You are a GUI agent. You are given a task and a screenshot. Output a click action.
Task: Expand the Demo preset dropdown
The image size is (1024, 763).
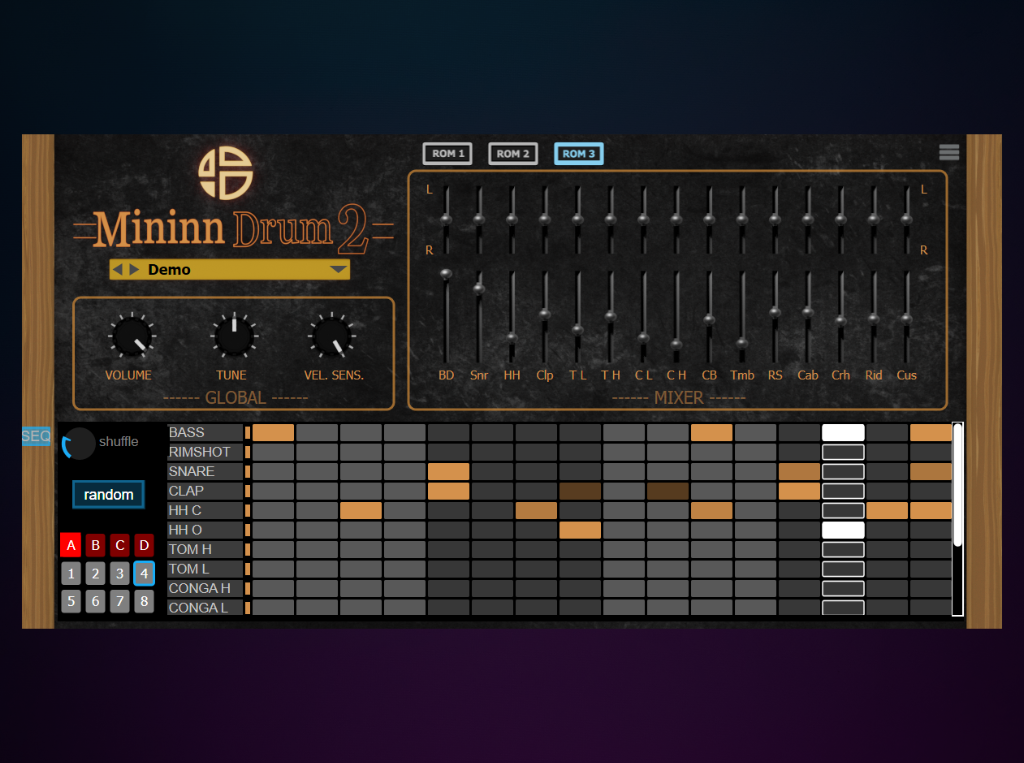pos(339,269)
